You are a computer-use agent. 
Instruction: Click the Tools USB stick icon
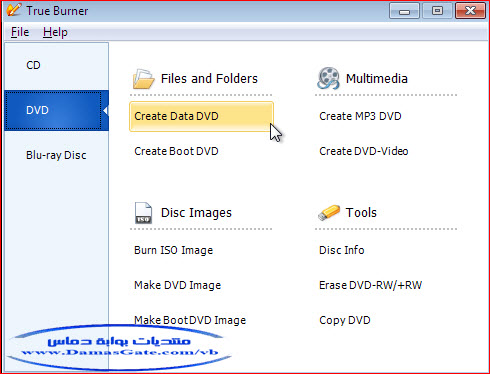click(x=329, y=213)
